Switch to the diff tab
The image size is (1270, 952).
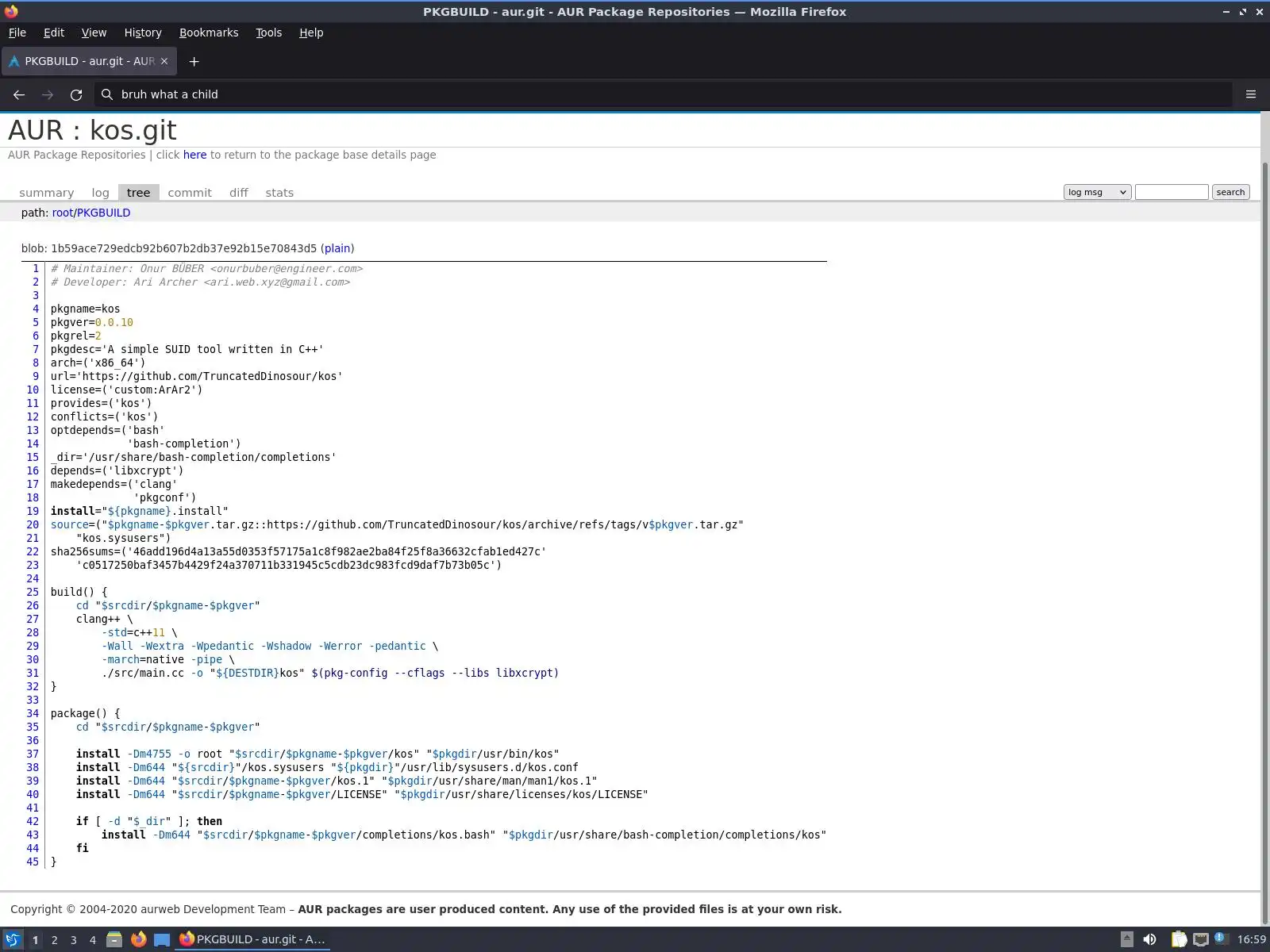pos(238,193)
